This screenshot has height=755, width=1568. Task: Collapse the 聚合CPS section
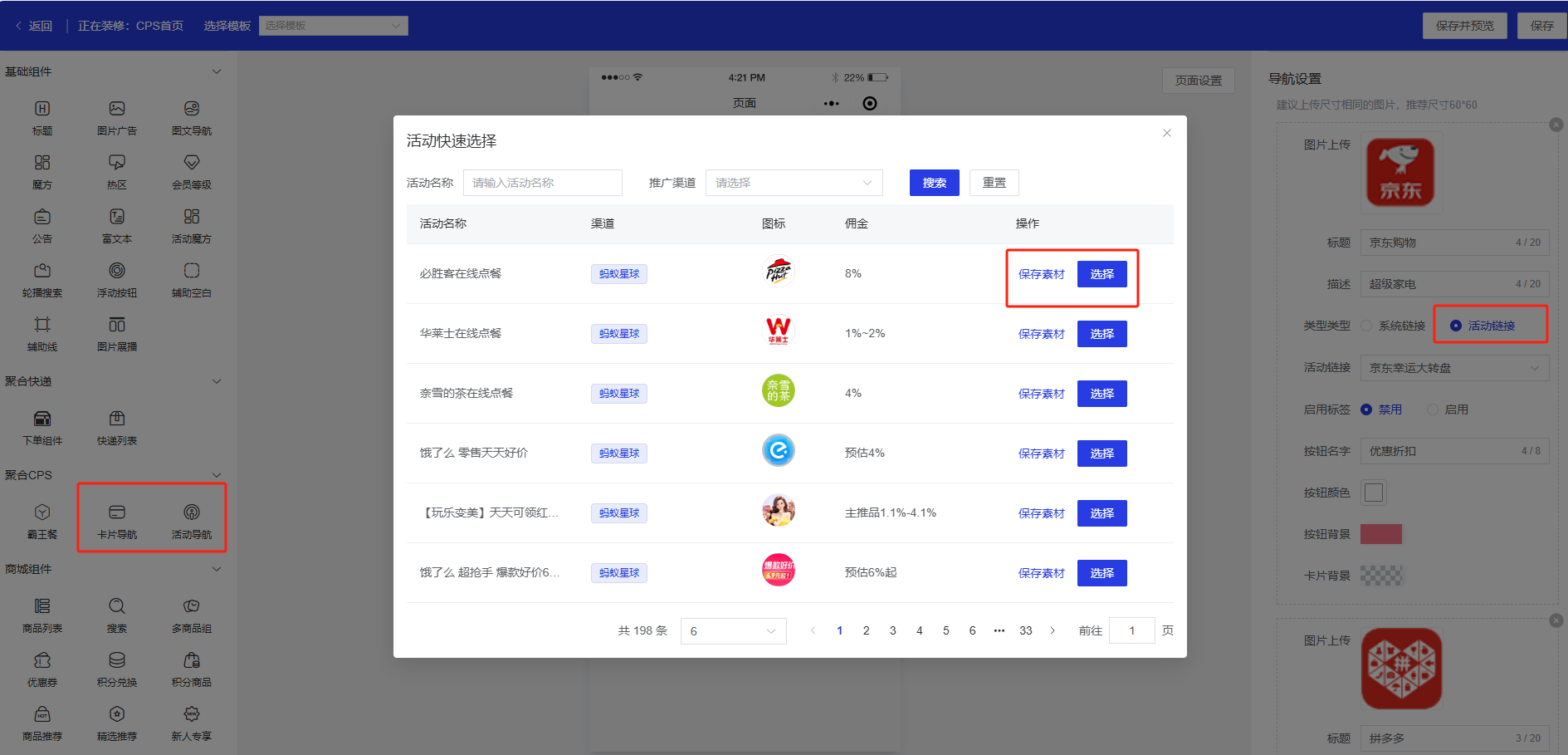pos(217,475)
